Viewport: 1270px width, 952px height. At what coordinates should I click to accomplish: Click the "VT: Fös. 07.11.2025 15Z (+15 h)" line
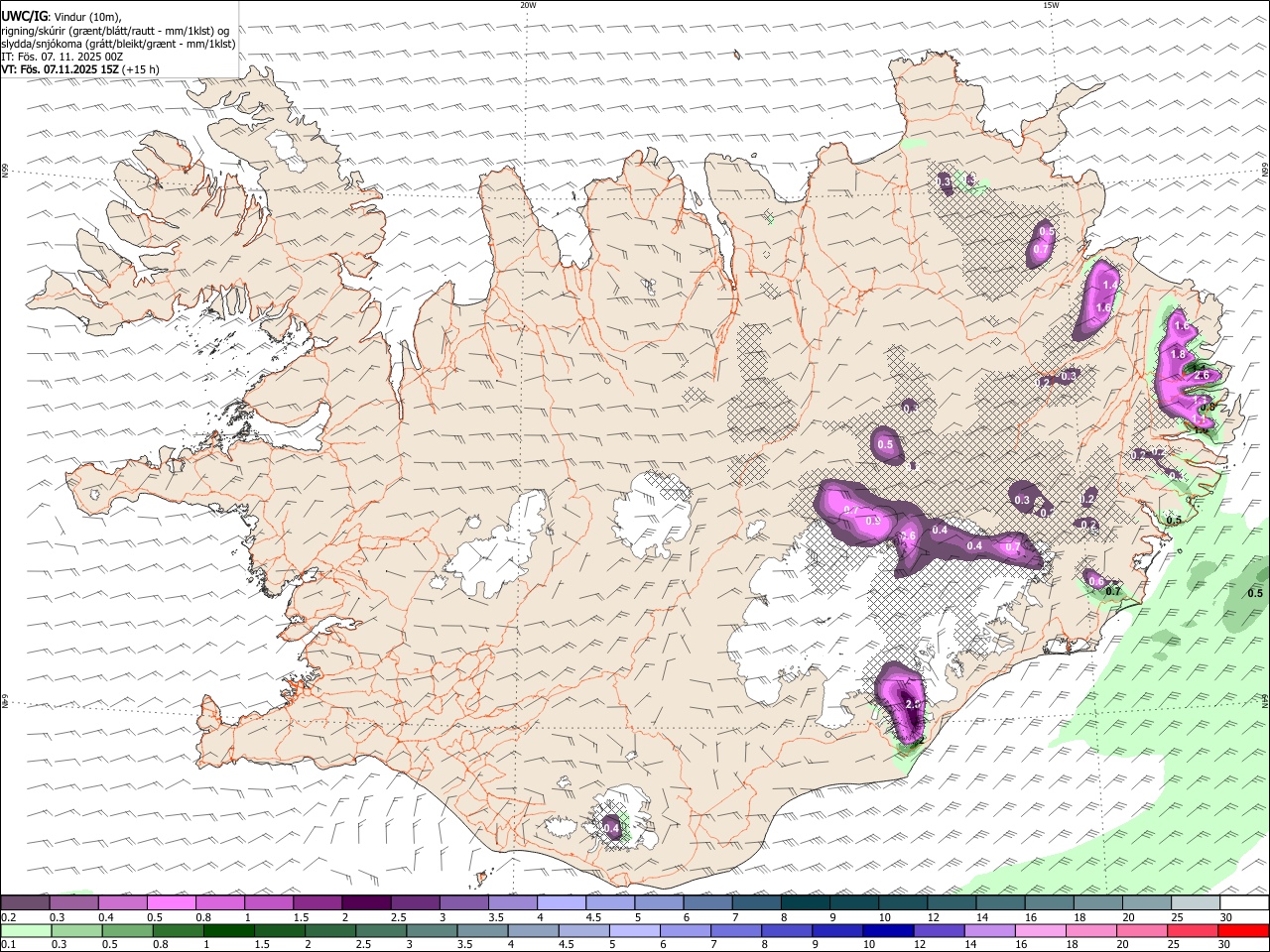81,69
